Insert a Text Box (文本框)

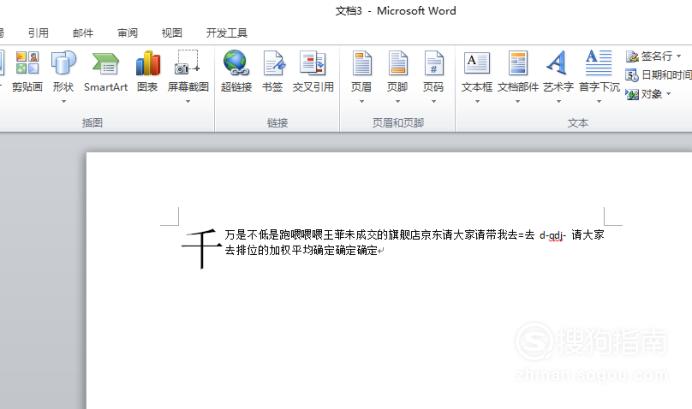[x=477, y=71]
